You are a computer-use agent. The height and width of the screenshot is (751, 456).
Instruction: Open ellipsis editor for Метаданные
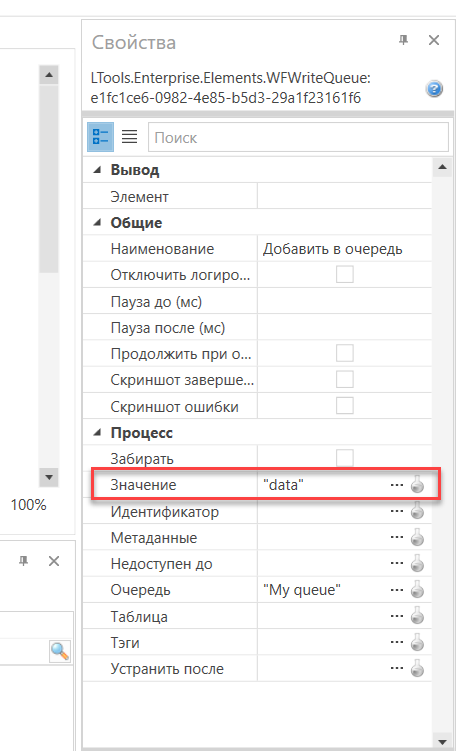397,537
